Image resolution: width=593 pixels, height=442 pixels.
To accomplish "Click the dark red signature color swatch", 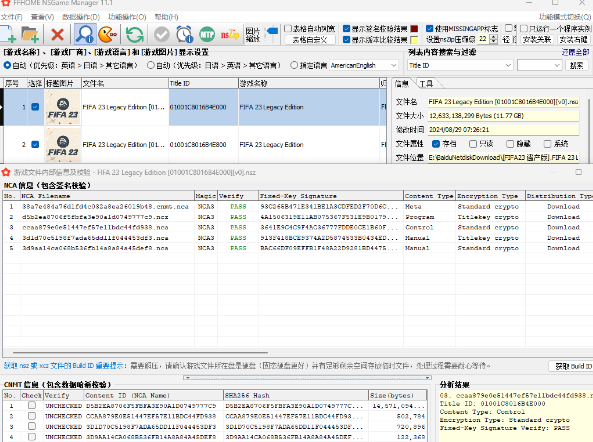I will point(414,29).
